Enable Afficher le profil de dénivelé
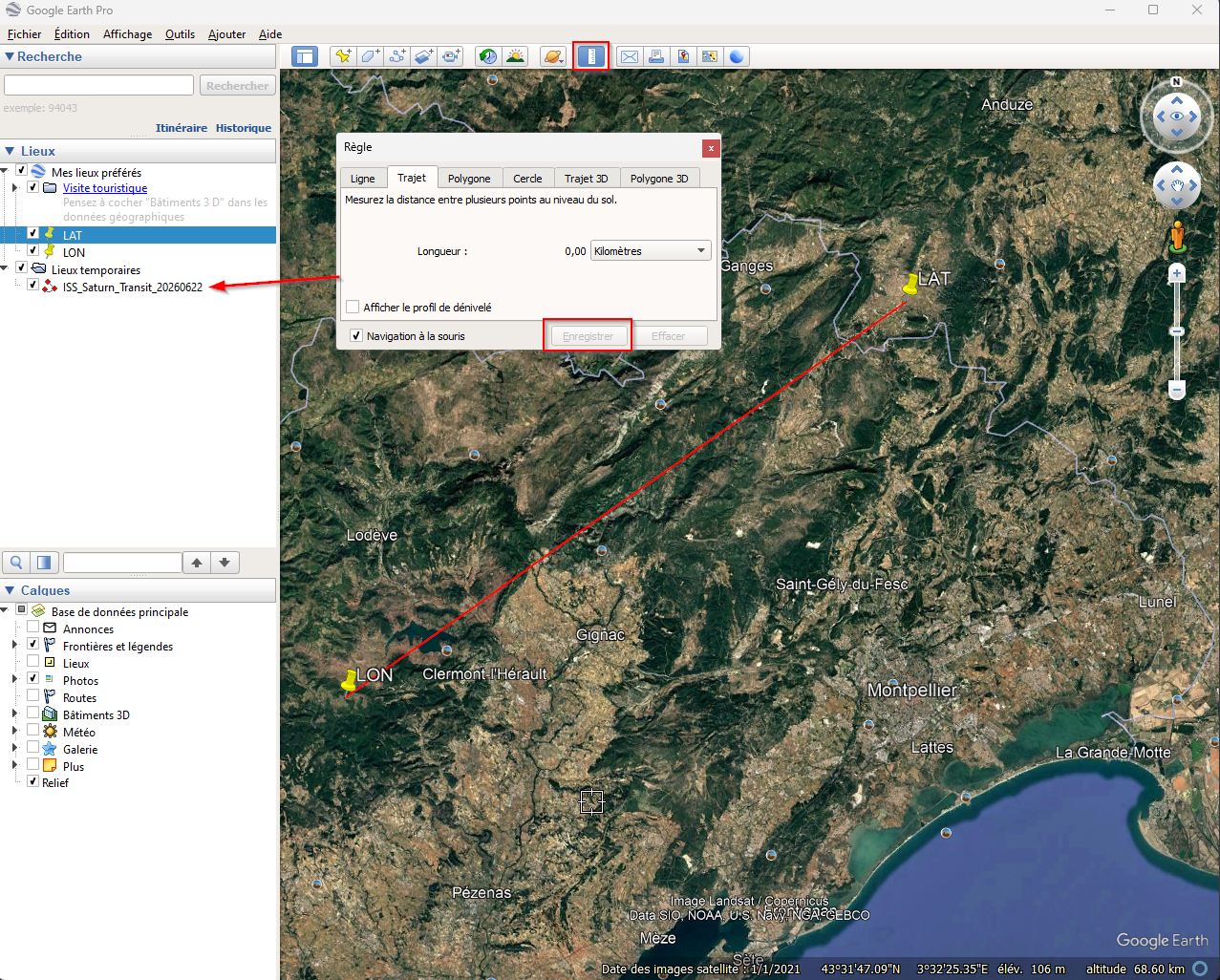 [x=353, y=307]
